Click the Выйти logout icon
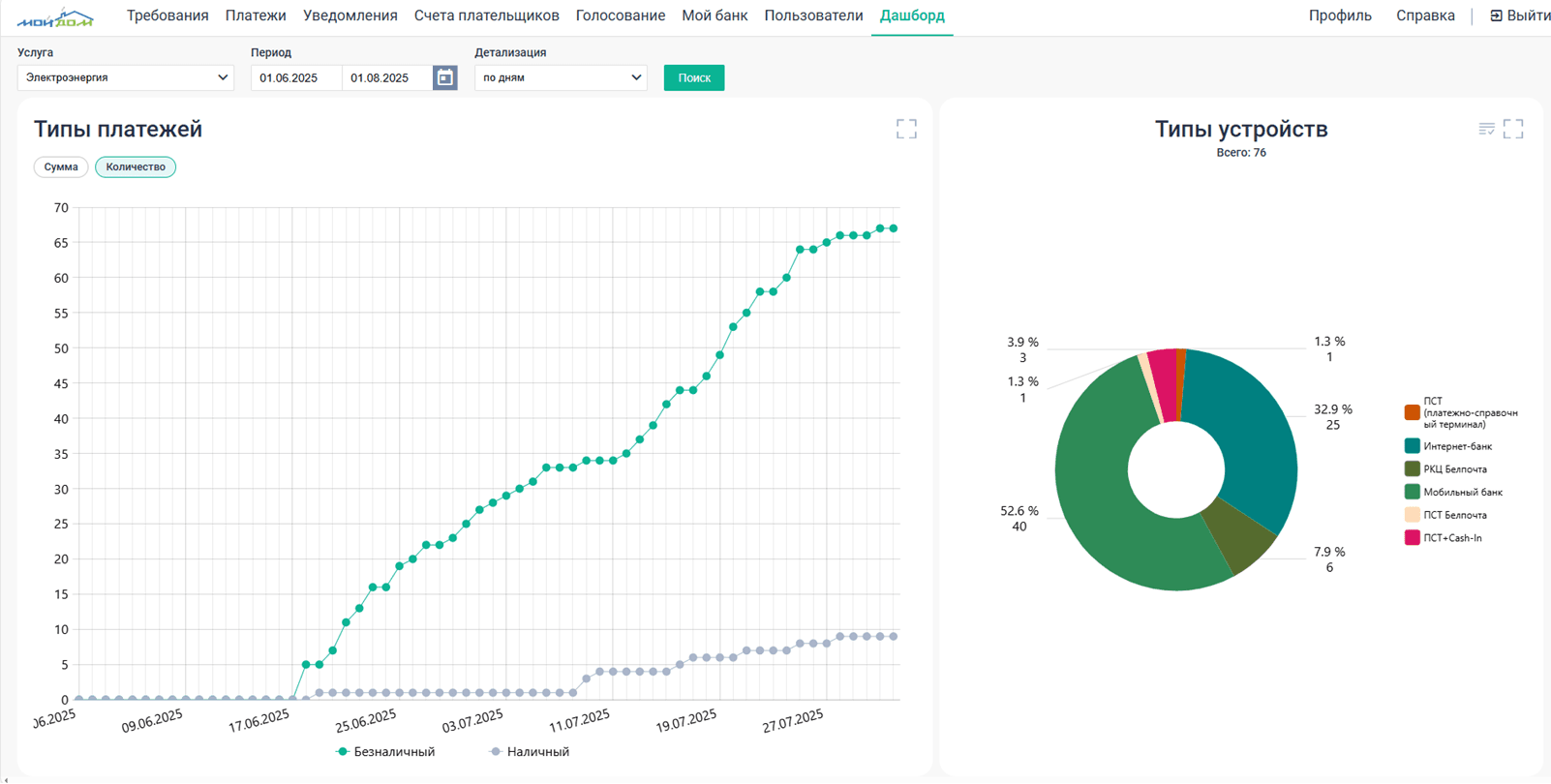 tap(1496, 15)
